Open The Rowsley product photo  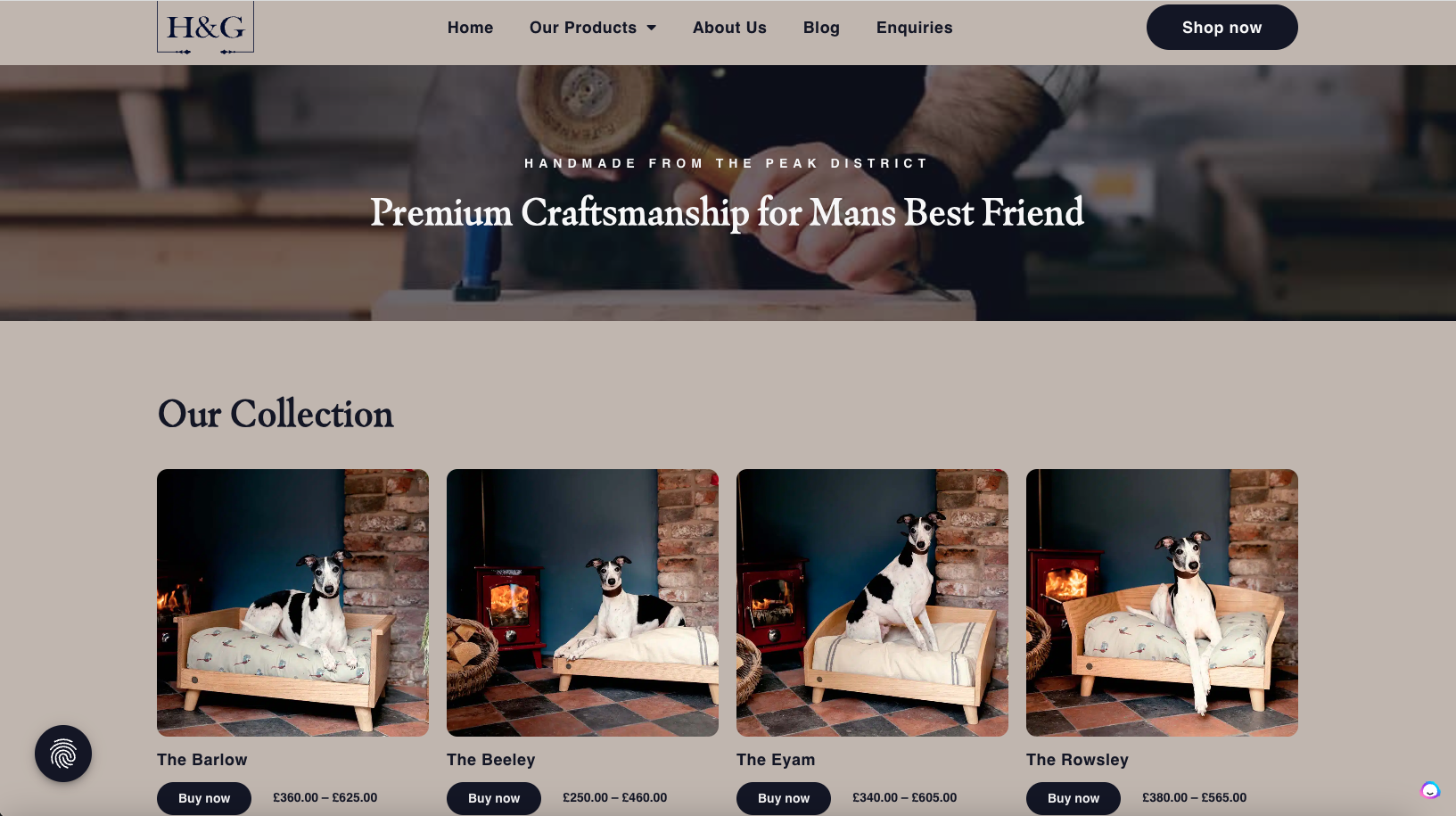pyautogui.click(x=1162, y=603)
